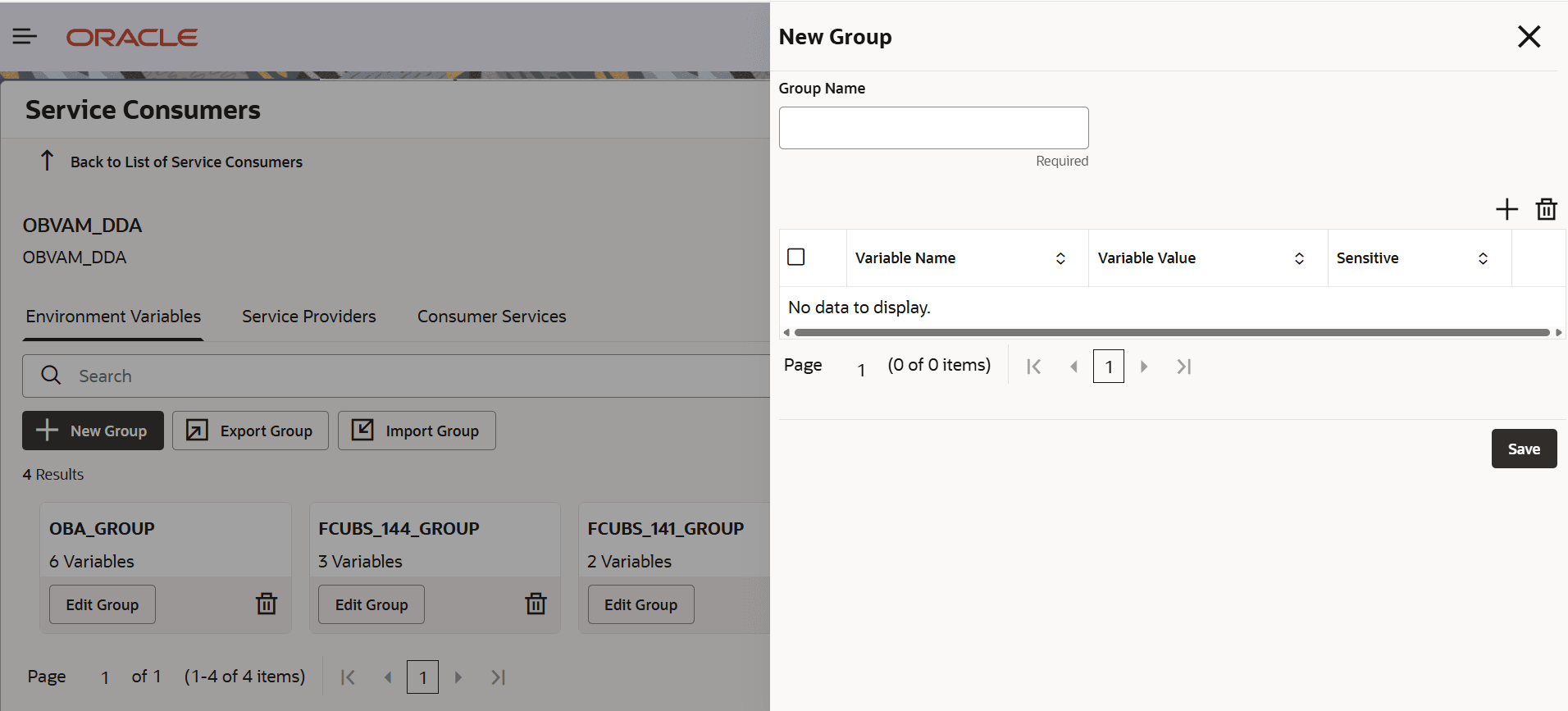1568x711 pixels.
Task: Click the back arrow icon
Action: [47, 161]
